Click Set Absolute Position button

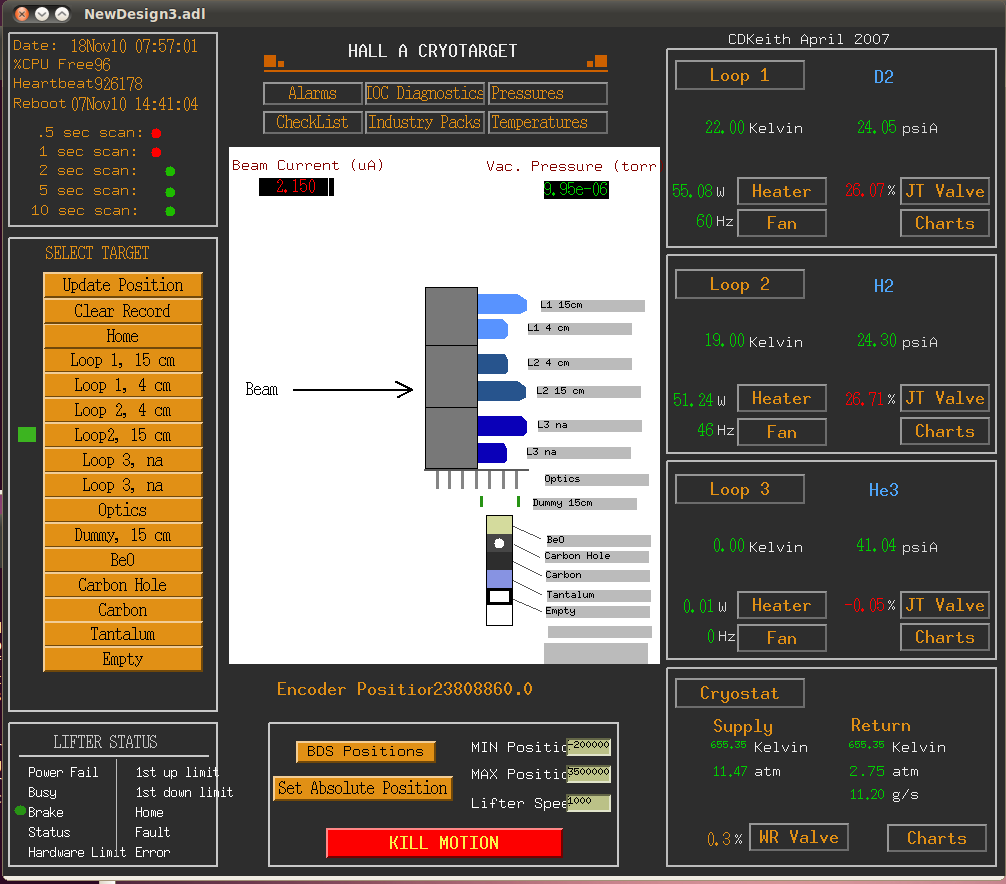[x=362, y=788]
